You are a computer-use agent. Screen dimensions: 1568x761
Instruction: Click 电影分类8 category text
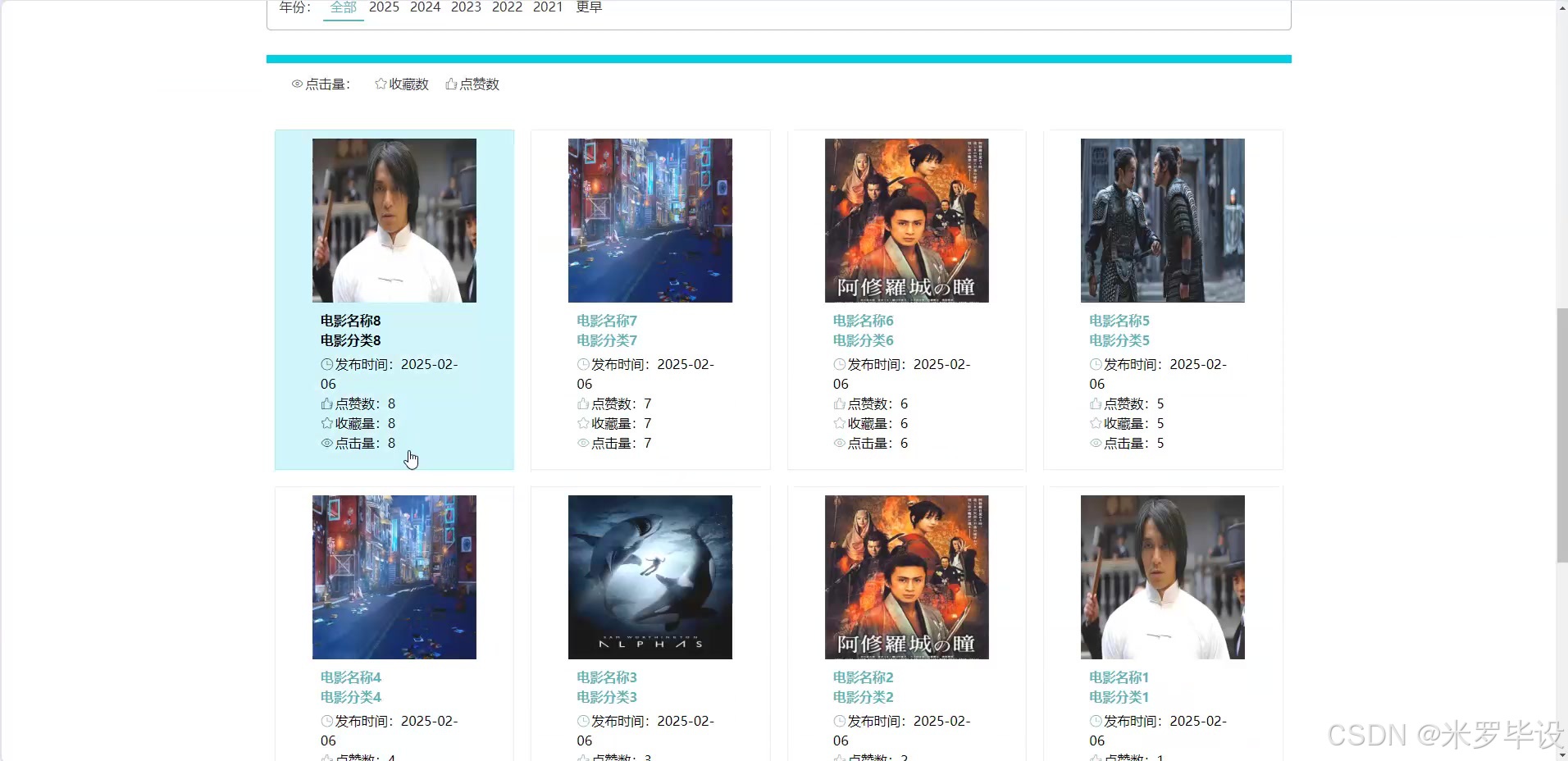click(x=351, y=340)
